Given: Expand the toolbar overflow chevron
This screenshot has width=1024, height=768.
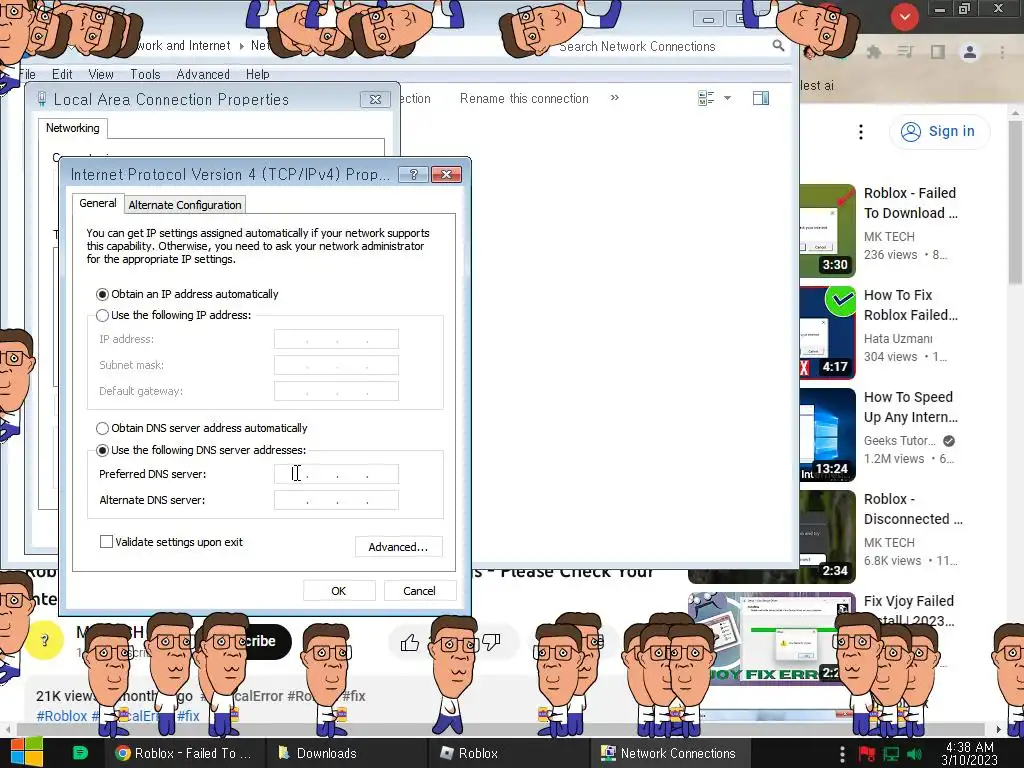Looking at the screenshot, I should (x=615, y=98).
